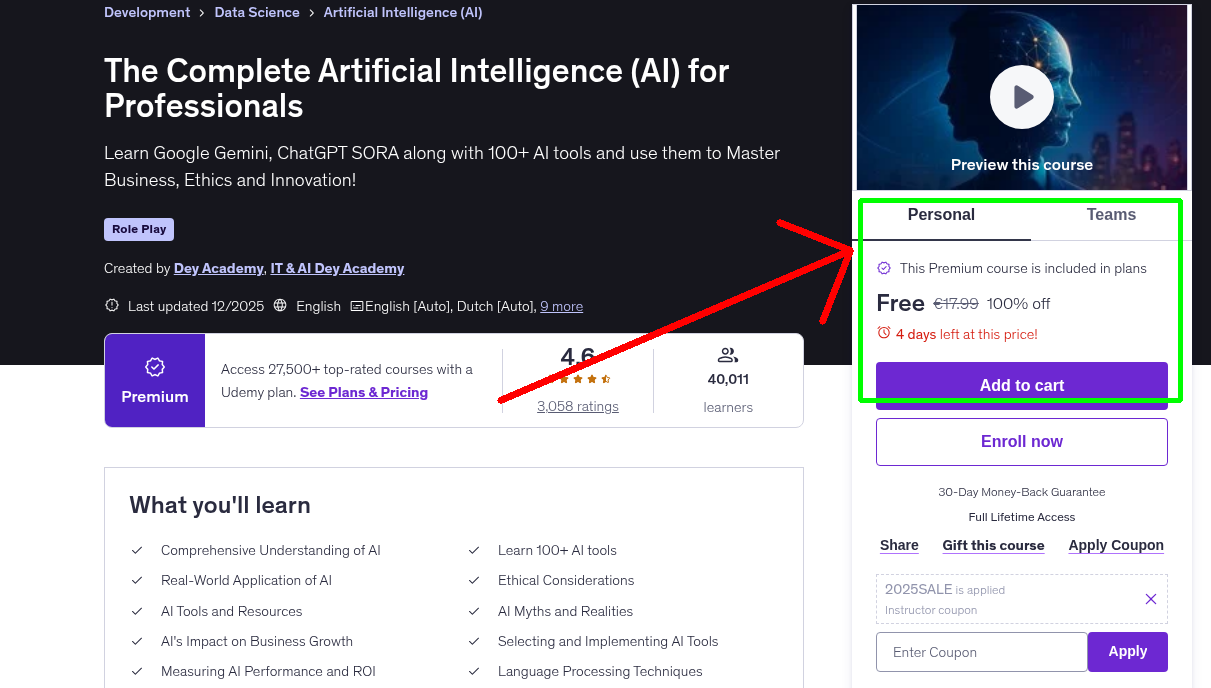Click Gift this course
The height and width of the screenshot is (688, 1211).
pos(993,545)
